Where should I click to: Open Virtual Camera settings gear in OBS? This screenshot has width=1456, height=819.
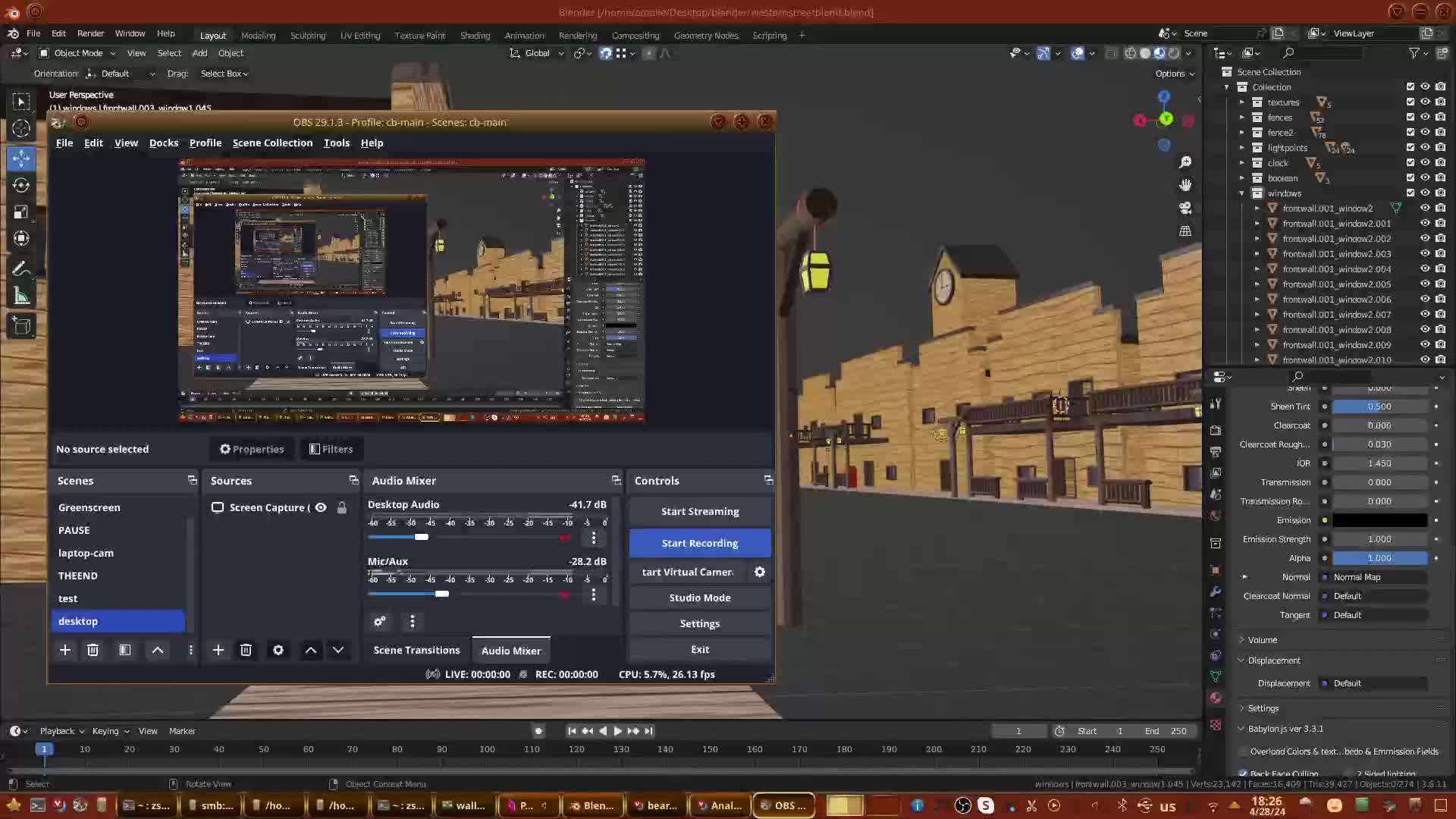pos(759,573)
